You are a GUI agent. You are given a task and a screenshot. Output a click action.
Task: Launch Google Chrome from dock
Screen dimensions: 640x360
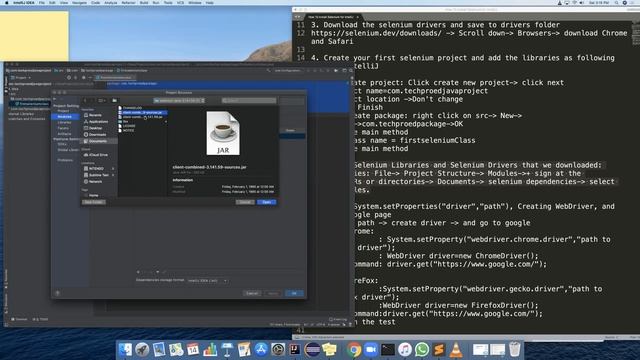[353, 350]
